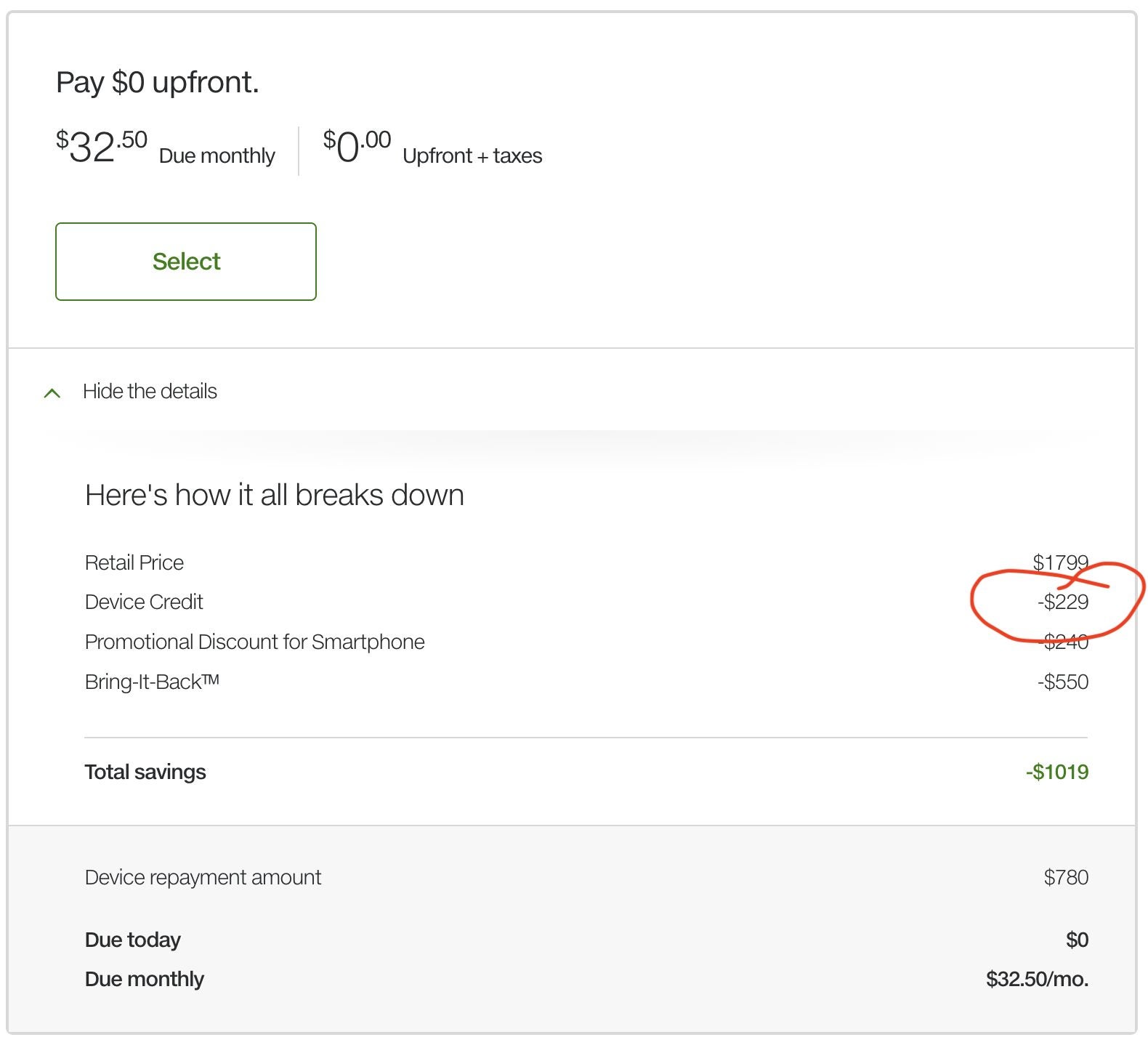Click the 'Upfront + taxes' label
The height and width of the screenshot is (1045, 1148).
point(472,156)
